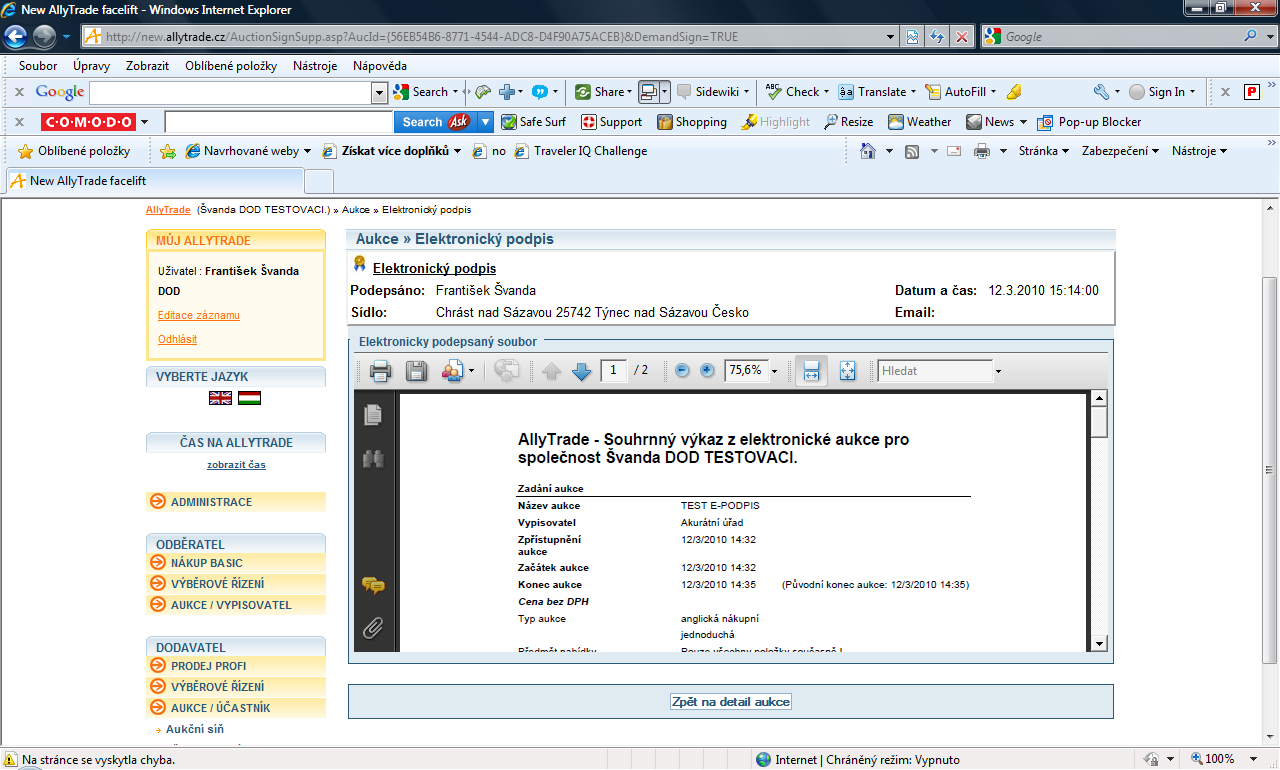
Task: Open the Weather toolbar button
Action: coord(920,122)
